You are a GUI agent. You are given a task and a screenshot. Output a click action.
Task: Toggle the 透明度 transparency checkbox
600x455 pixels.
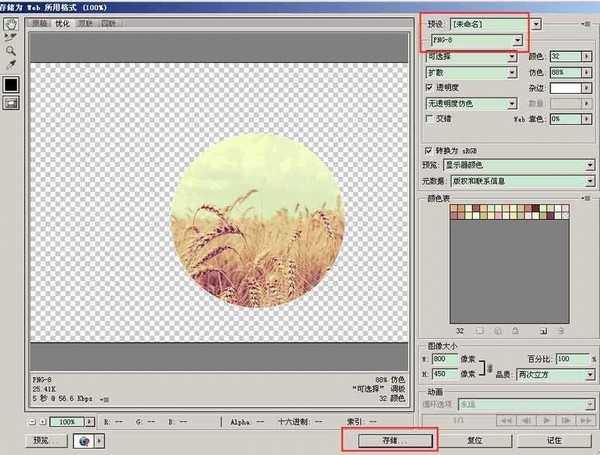pos(429,88)
